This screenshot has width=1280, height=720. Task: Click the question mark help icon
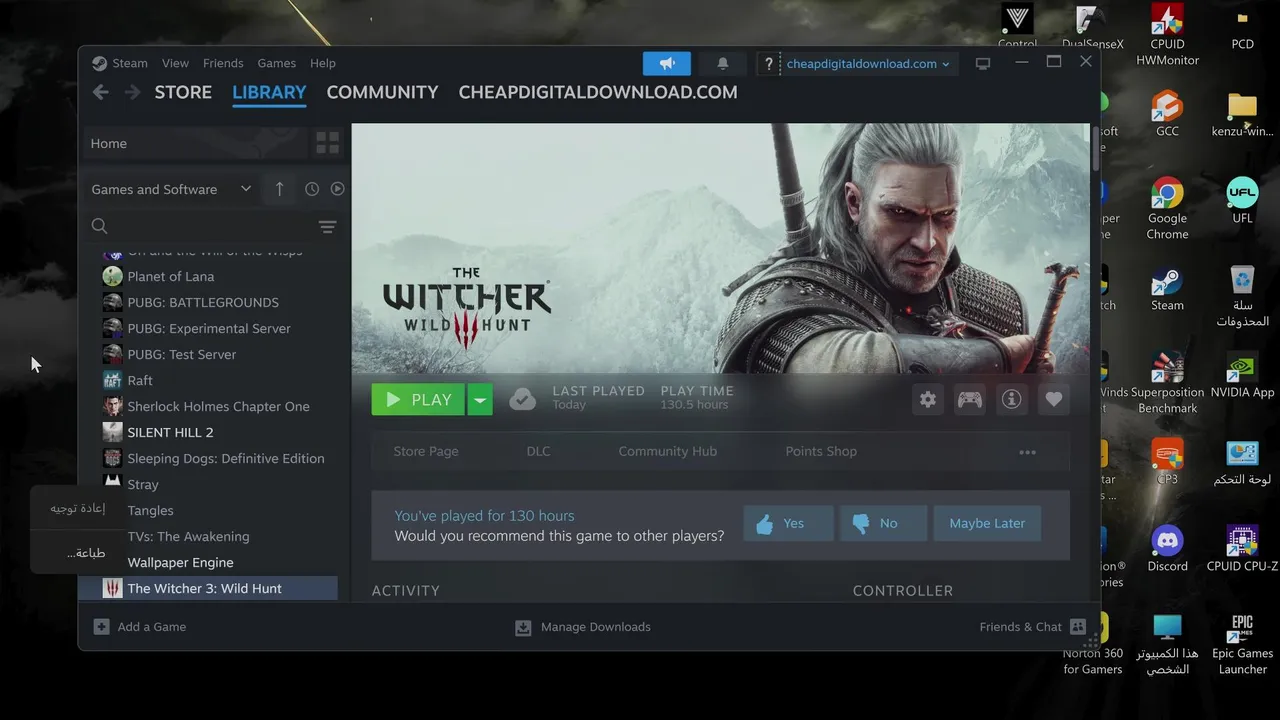[x=768, y=64]
